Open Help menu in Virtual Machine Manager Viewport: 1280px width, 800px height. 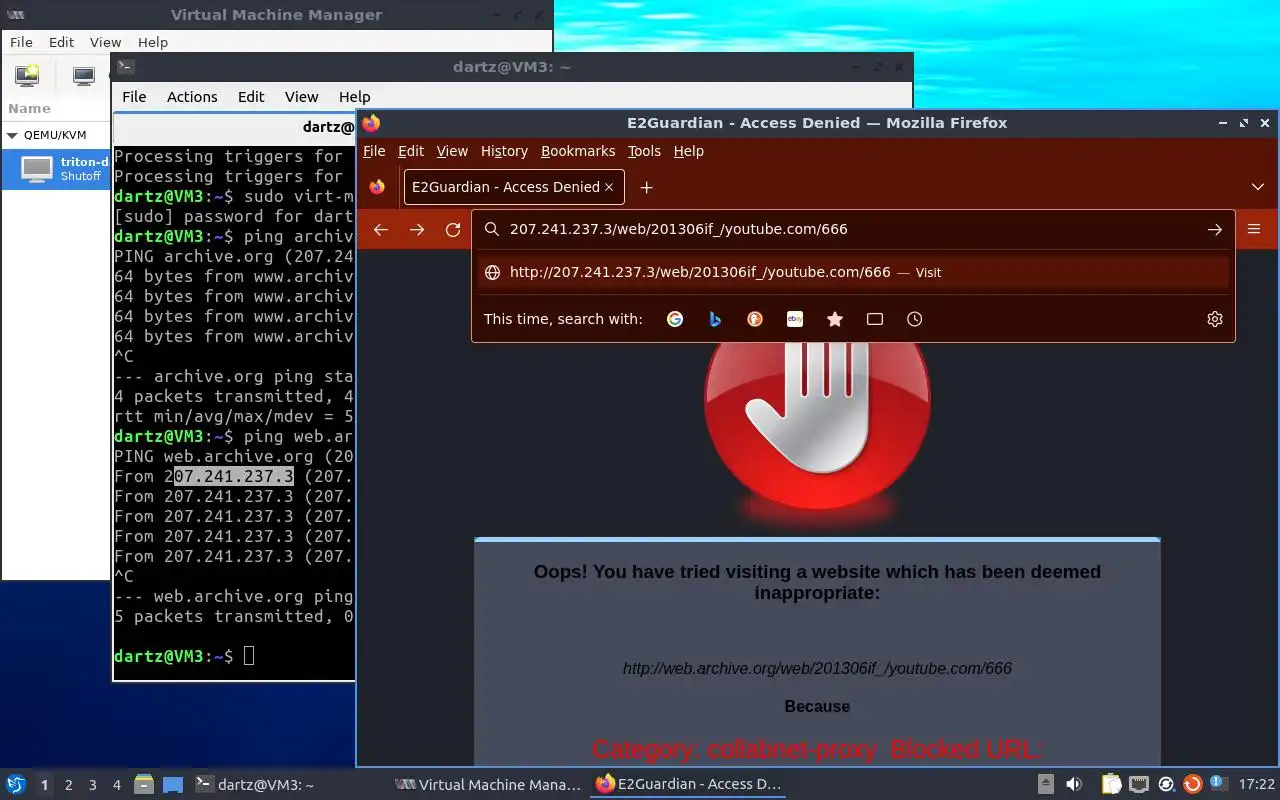[153, 42]
